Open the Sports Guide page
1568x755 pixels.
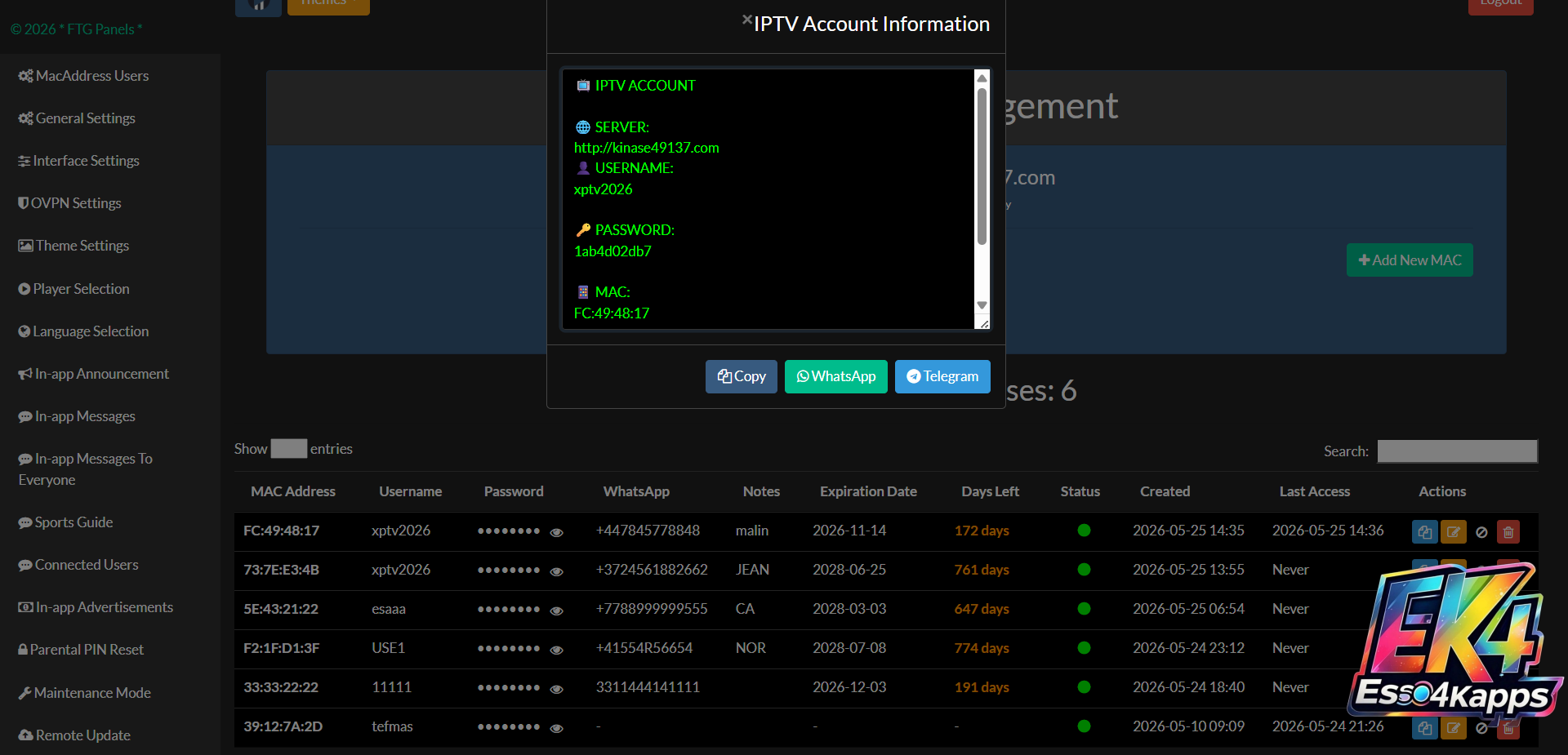pos(65,522)
